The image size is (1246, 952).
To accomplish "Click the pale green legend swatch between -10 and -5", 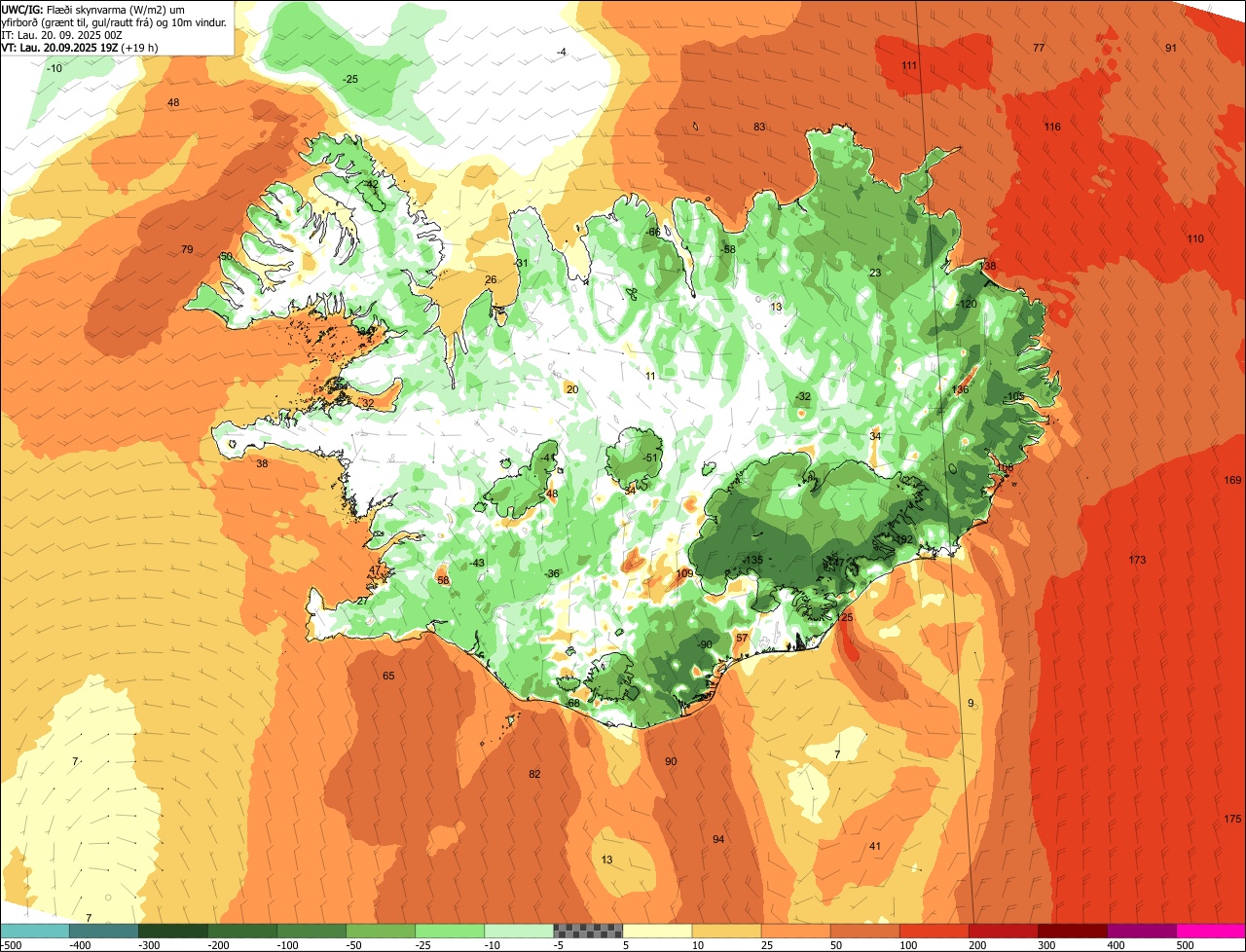I will click(519, 931).
